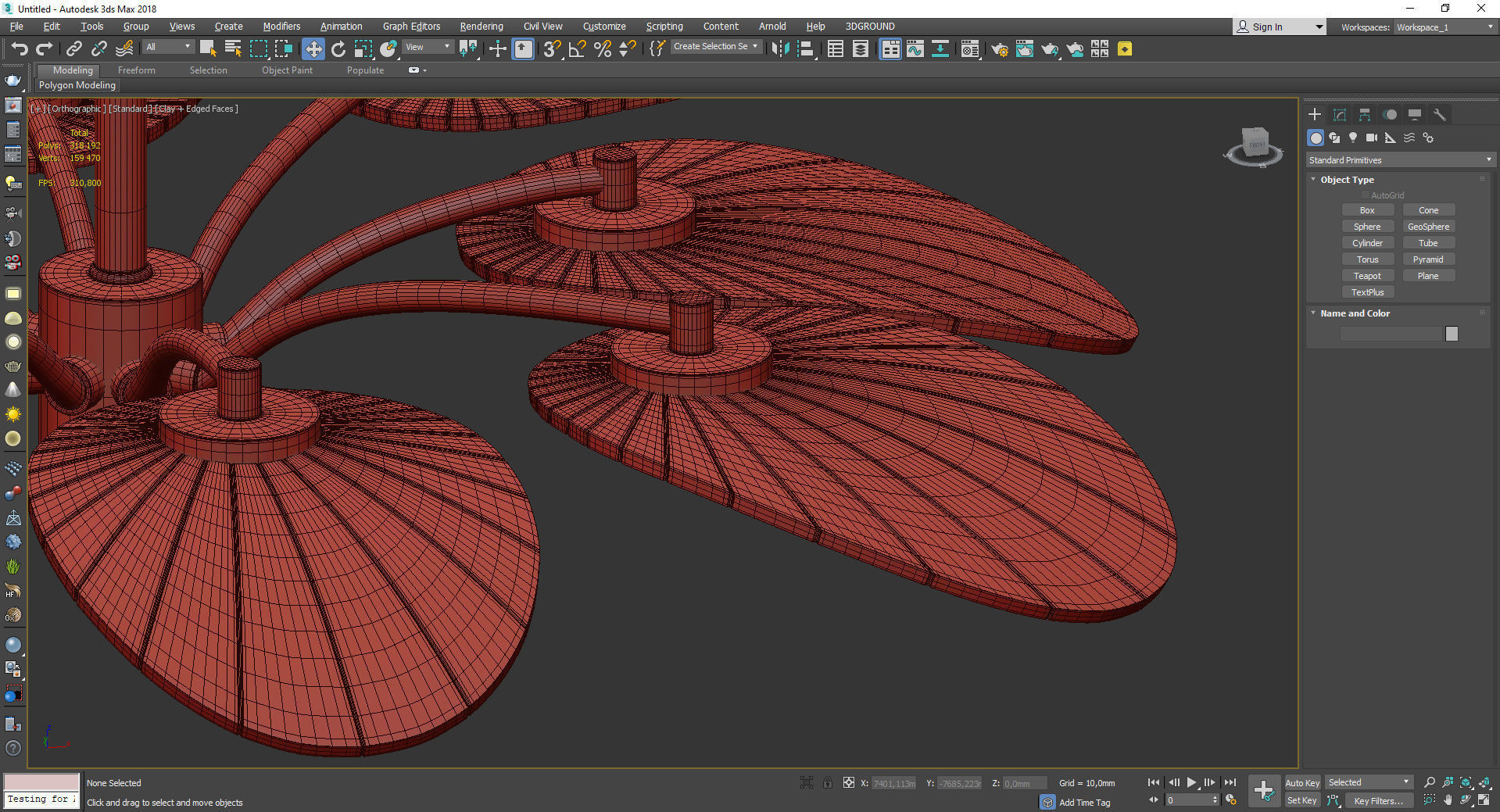
Task: Open the Graph Editors menu
Action: (x=411, y=27)
